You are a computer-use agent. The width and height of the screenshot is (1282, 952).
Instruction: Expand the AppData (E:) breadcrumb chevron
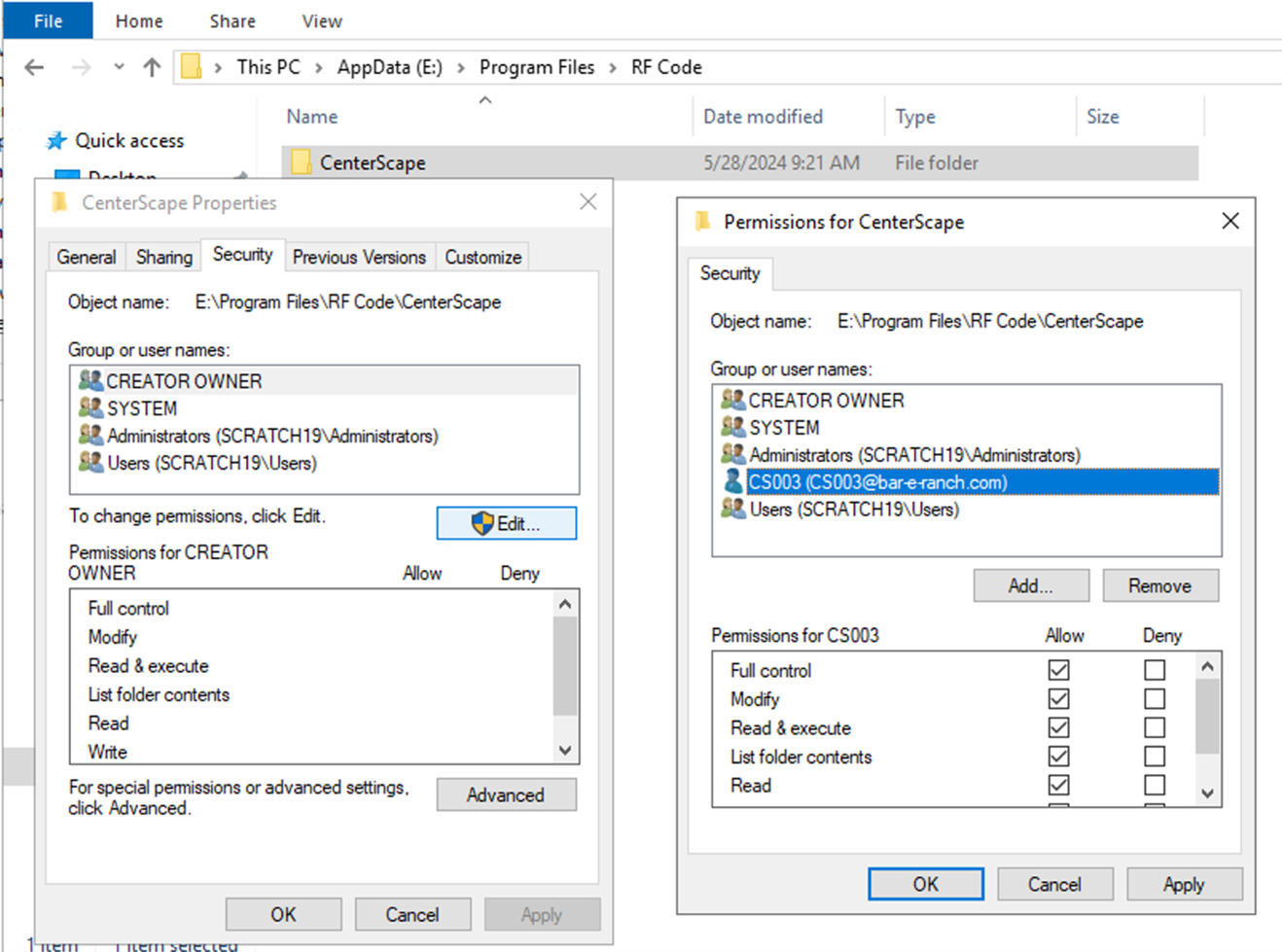point(460,67)
